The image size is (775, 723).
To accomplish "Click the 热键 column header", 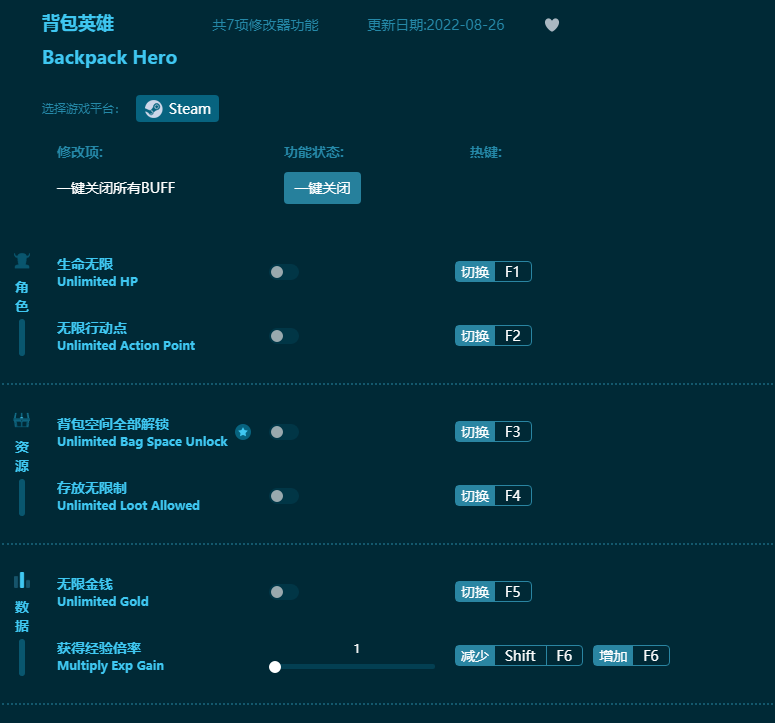I will [x=485, y=152].
